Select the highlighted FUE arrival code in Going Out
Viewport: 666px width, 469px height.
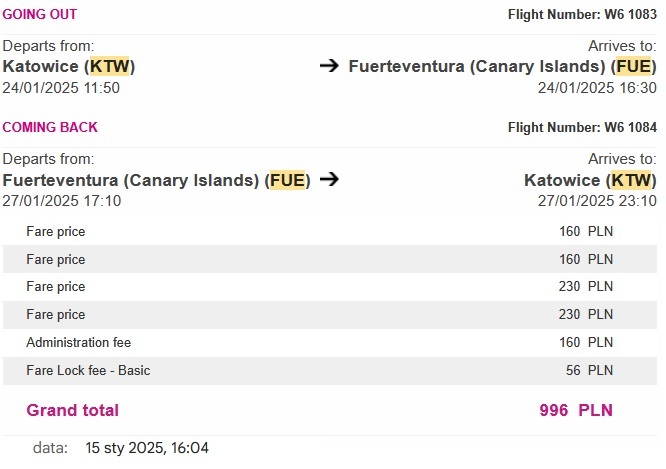click(x=634, y=66)
